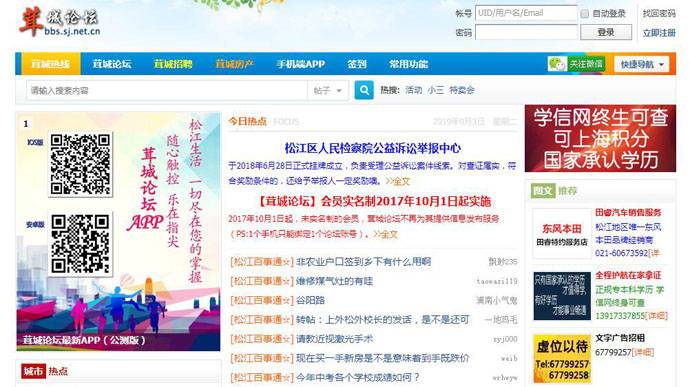Image resolution: width=690 pixels, height=387 pixels.
Task: Click the 茸城论坛 site logo
Action: [x=59, y=22]
